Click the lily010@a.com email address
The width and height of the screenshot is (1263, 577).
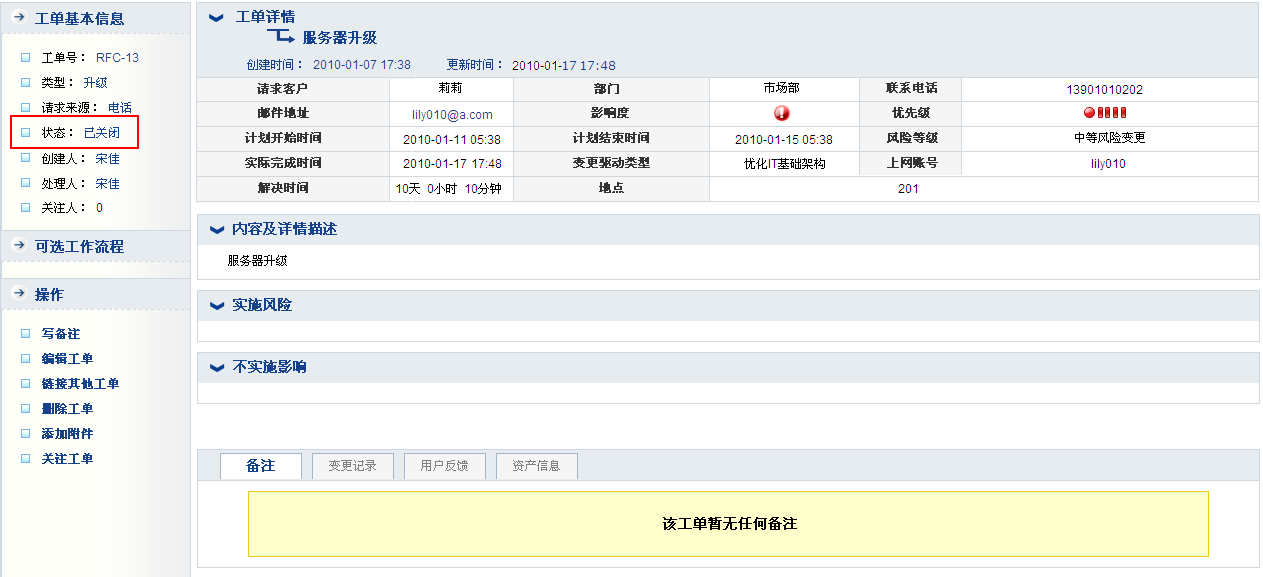pos(452,115)
